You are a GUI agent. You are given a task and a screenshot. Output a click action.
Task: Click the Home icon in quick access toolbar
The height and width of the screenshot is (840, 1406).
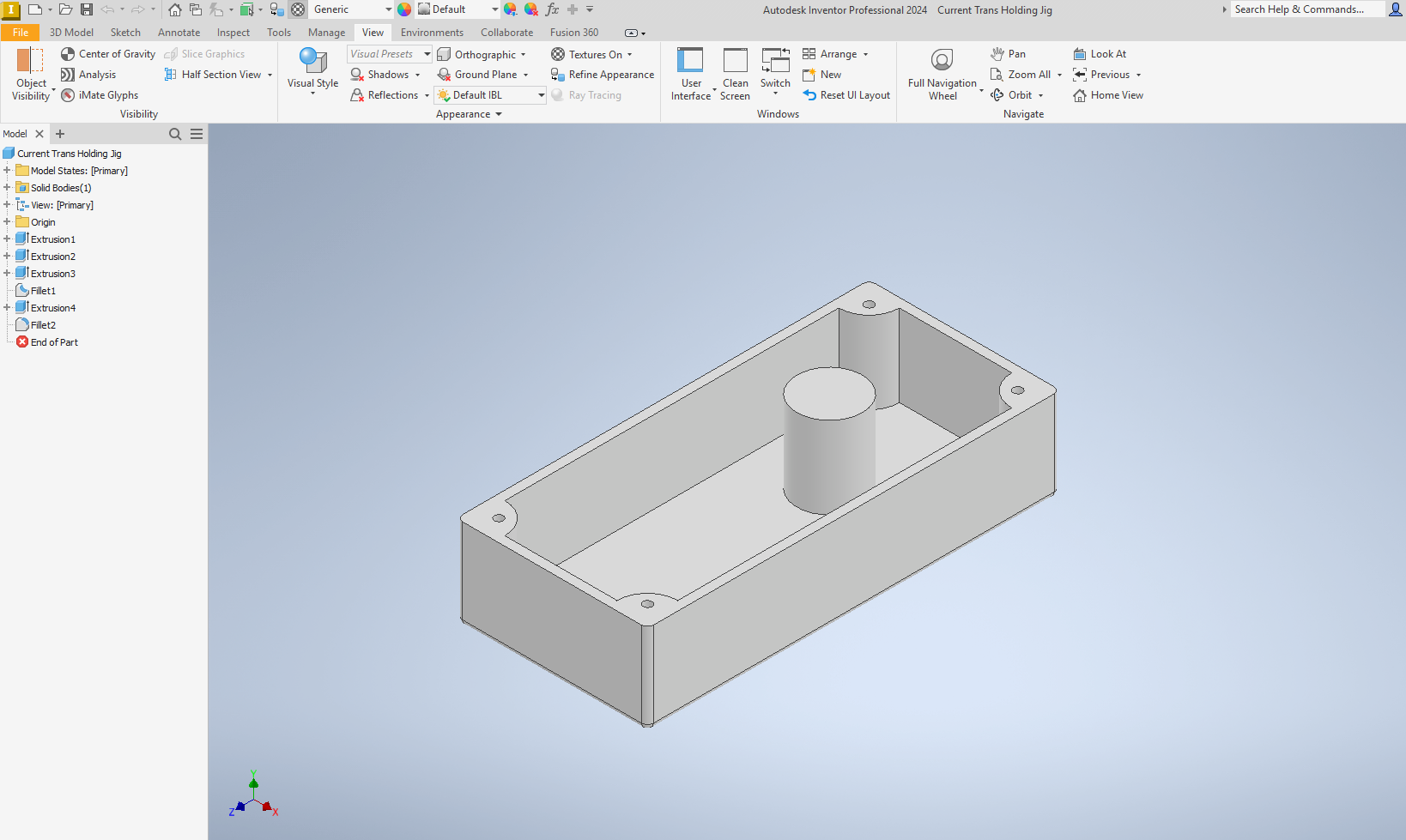pos(175,9)
